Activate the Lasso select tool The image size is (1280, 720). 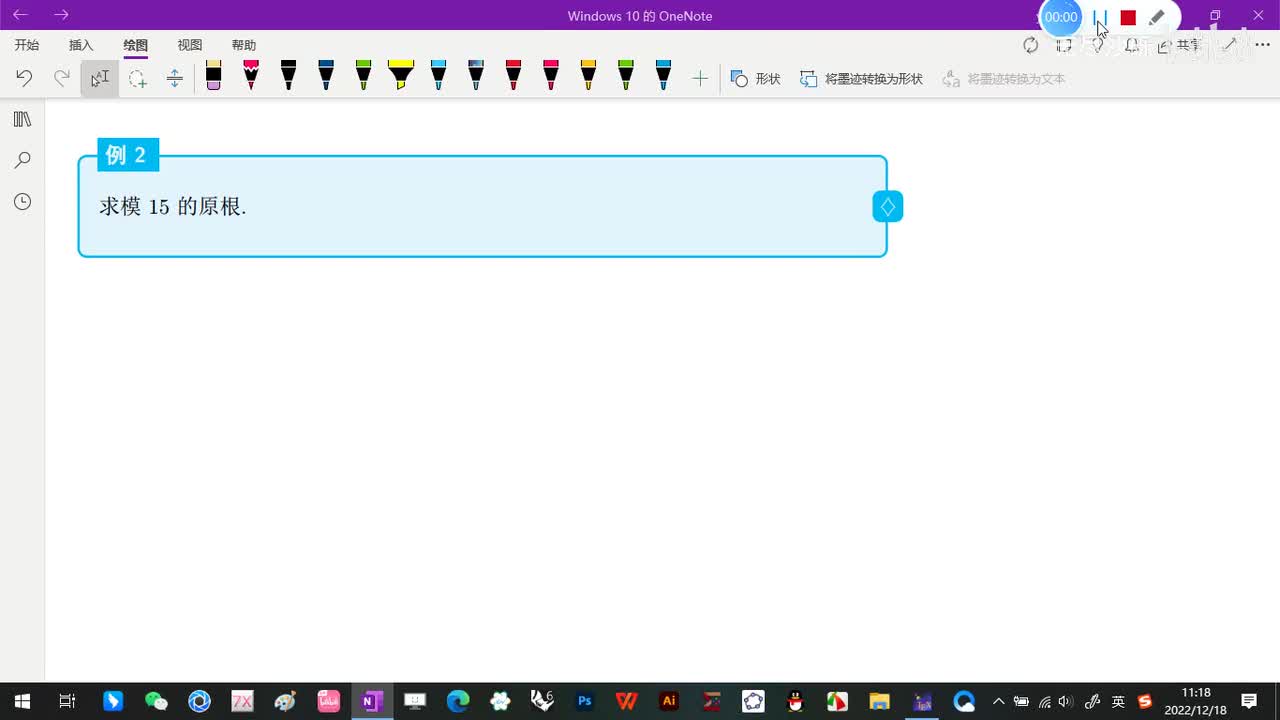click(138, 78)
